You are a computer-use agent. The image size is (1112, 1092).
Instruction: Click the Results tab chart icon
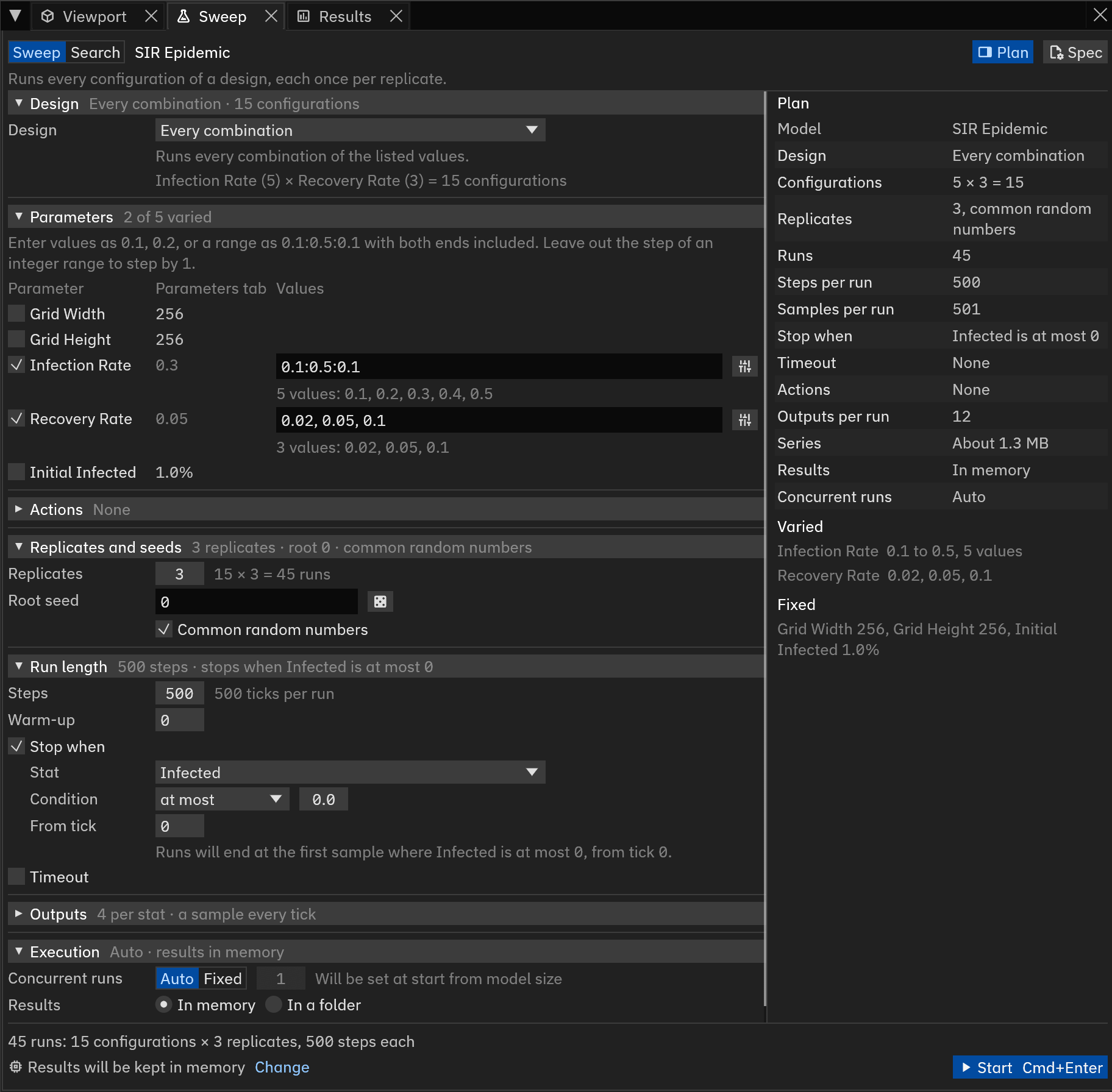(303, 16)
